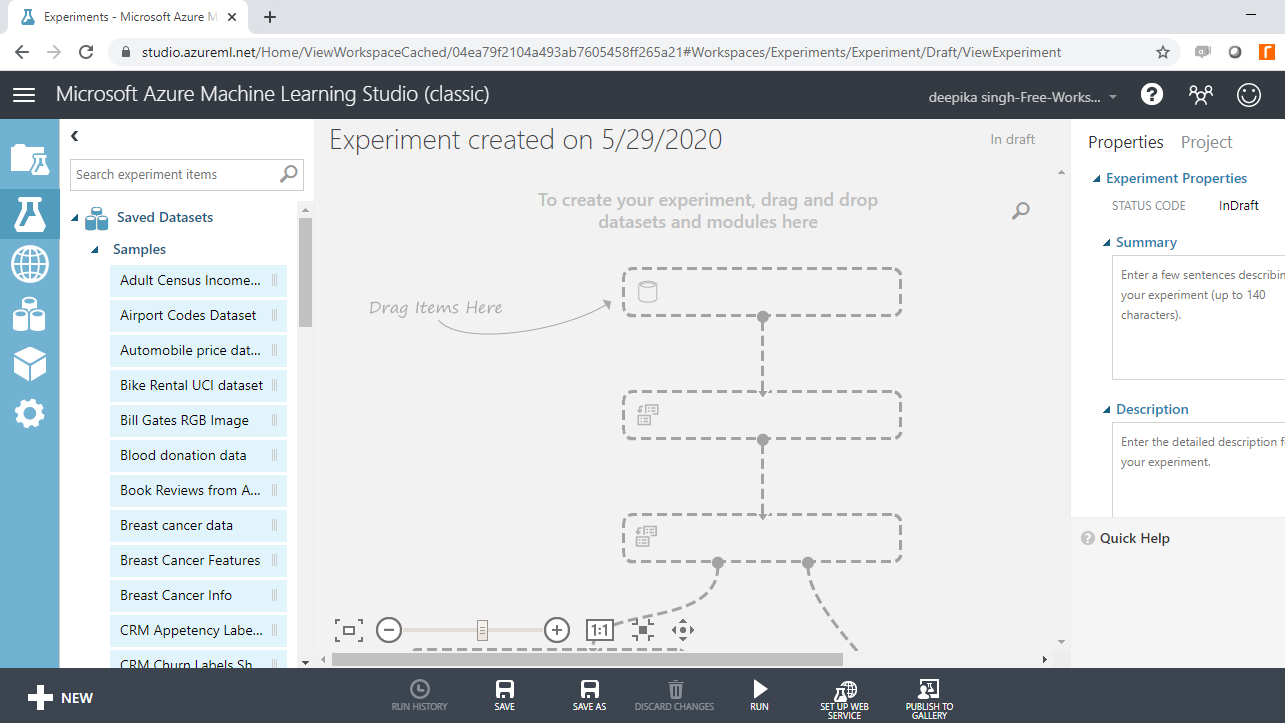Click the Quick Help heading
The height and width of the screenshot is (723, 1285).
click(1134, 538)
